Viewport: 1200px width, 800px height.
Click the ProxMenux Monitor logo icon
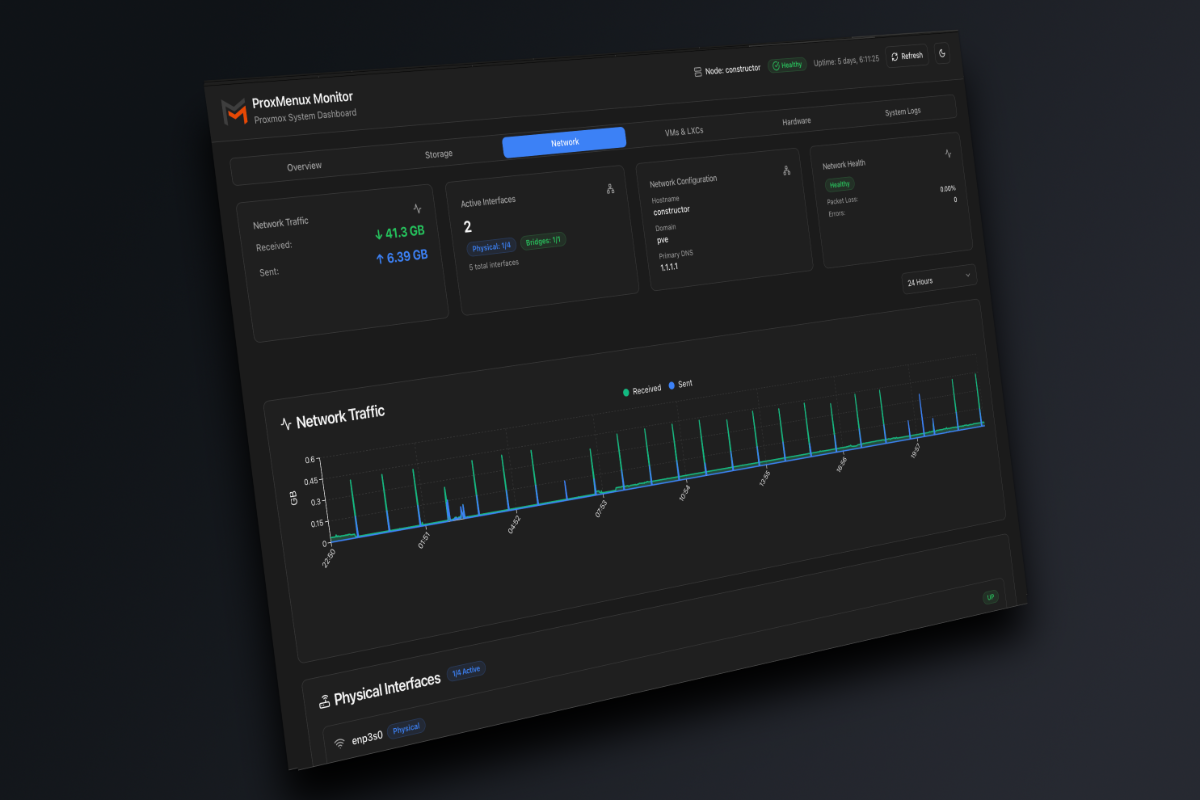[234, 113]
